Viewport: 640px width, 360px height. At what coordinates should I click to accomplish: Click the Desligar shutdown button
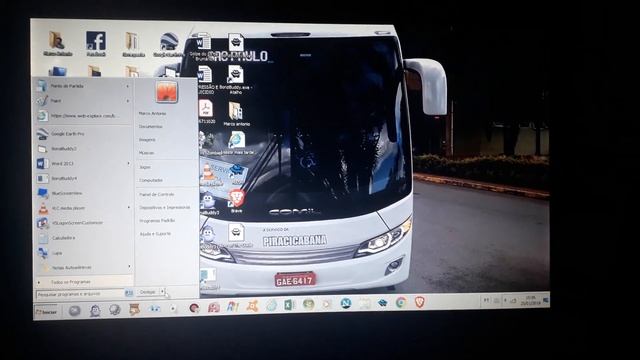tap(148, 292)
